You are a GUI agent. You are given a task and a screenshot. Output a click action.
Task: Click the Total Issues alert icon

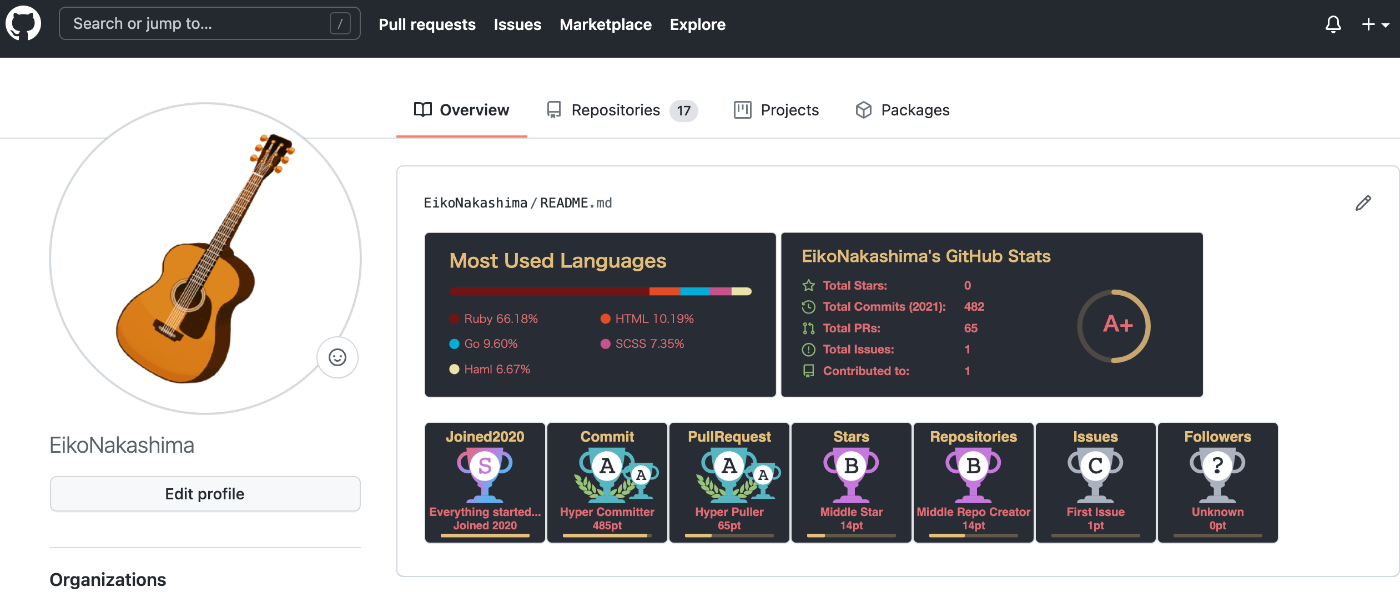809,349
